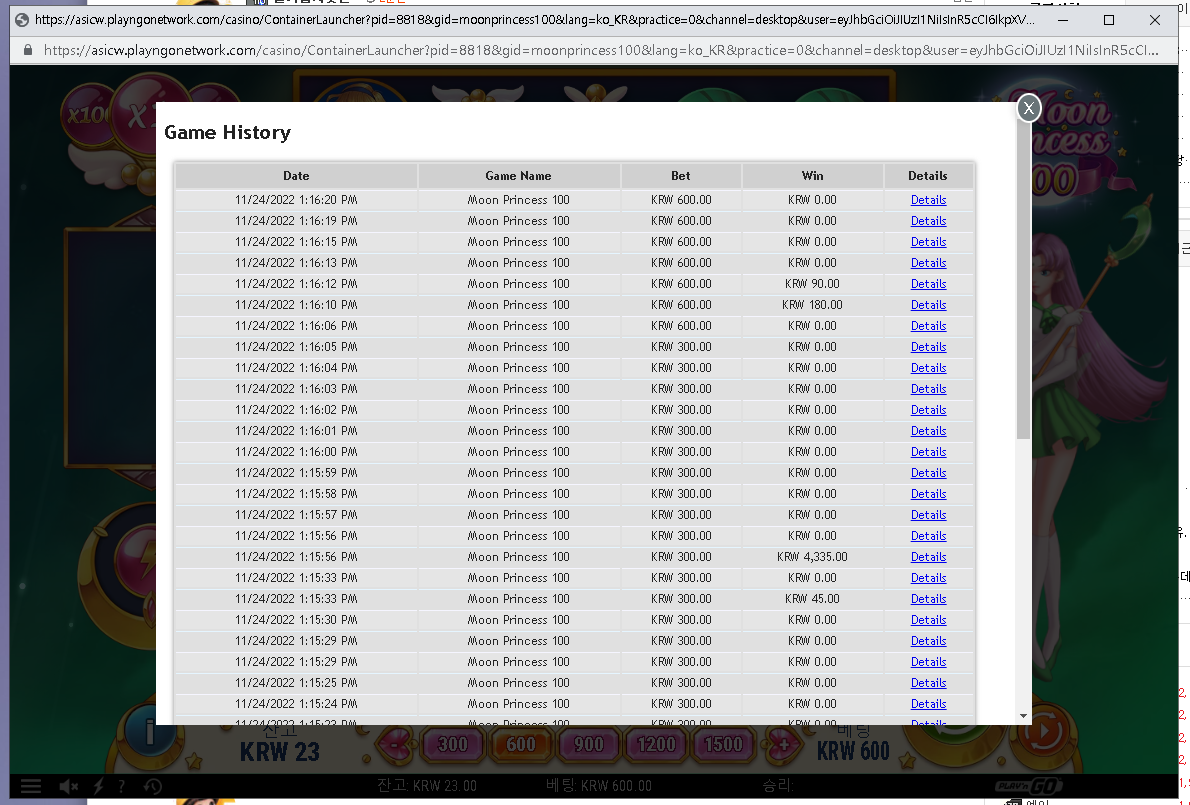Open Details for the 1:16:20 PM round

click(928, 200)
